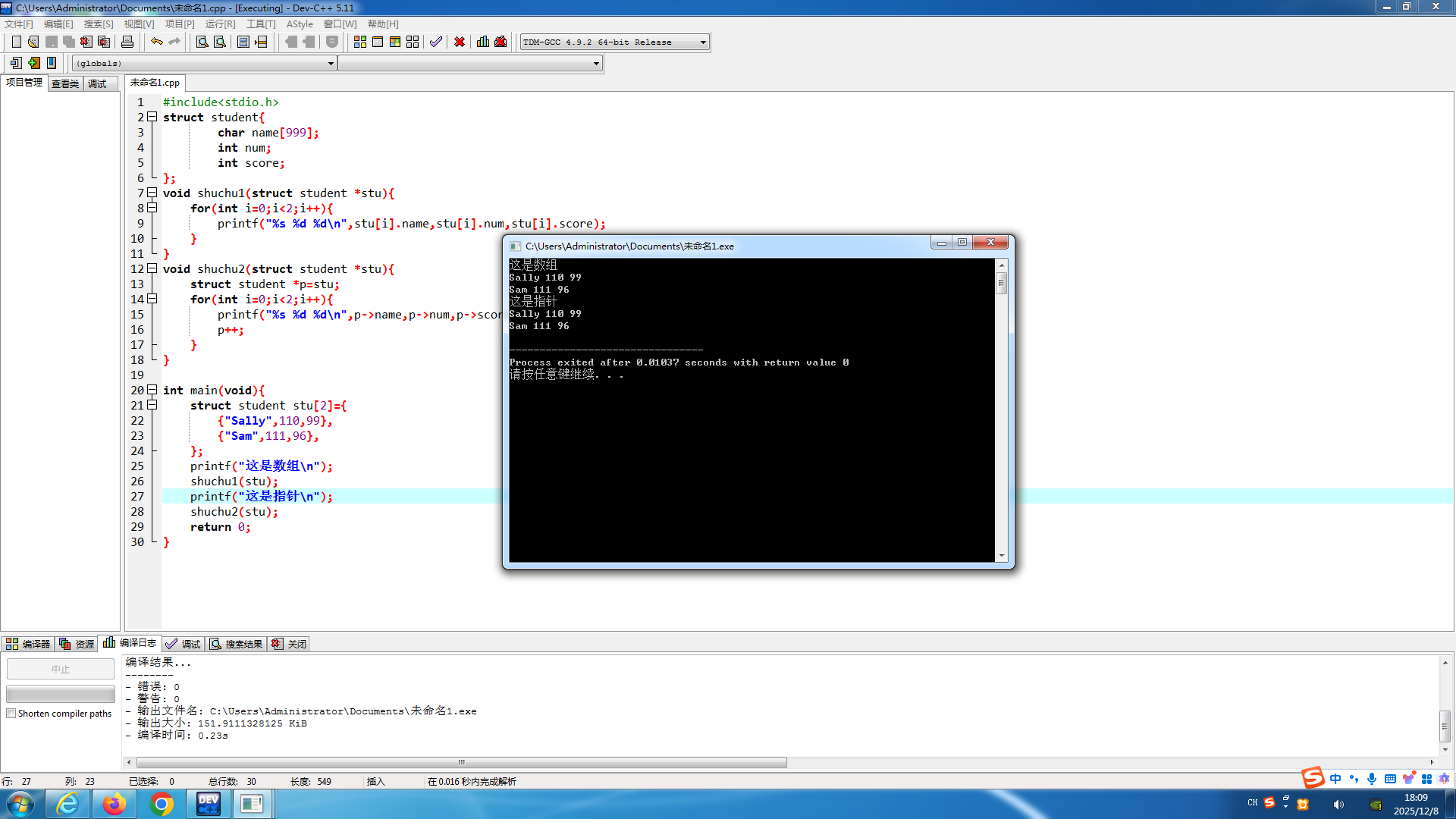
Task: Toggle the Shorten compiler paths checkbox
Action: click(x=11, y=714)
